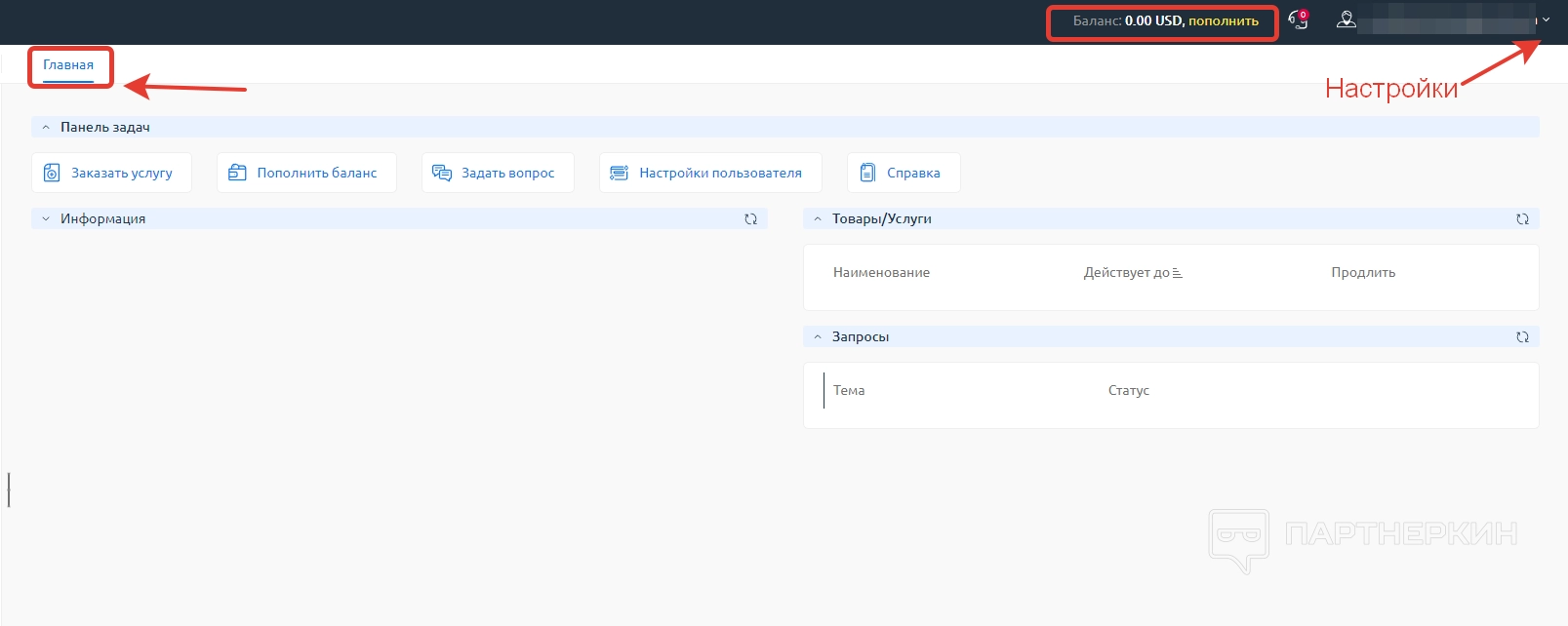Click the yellow пополнить link in header
This screenshot has width=1568, height=626.
tap(1223, 20)
